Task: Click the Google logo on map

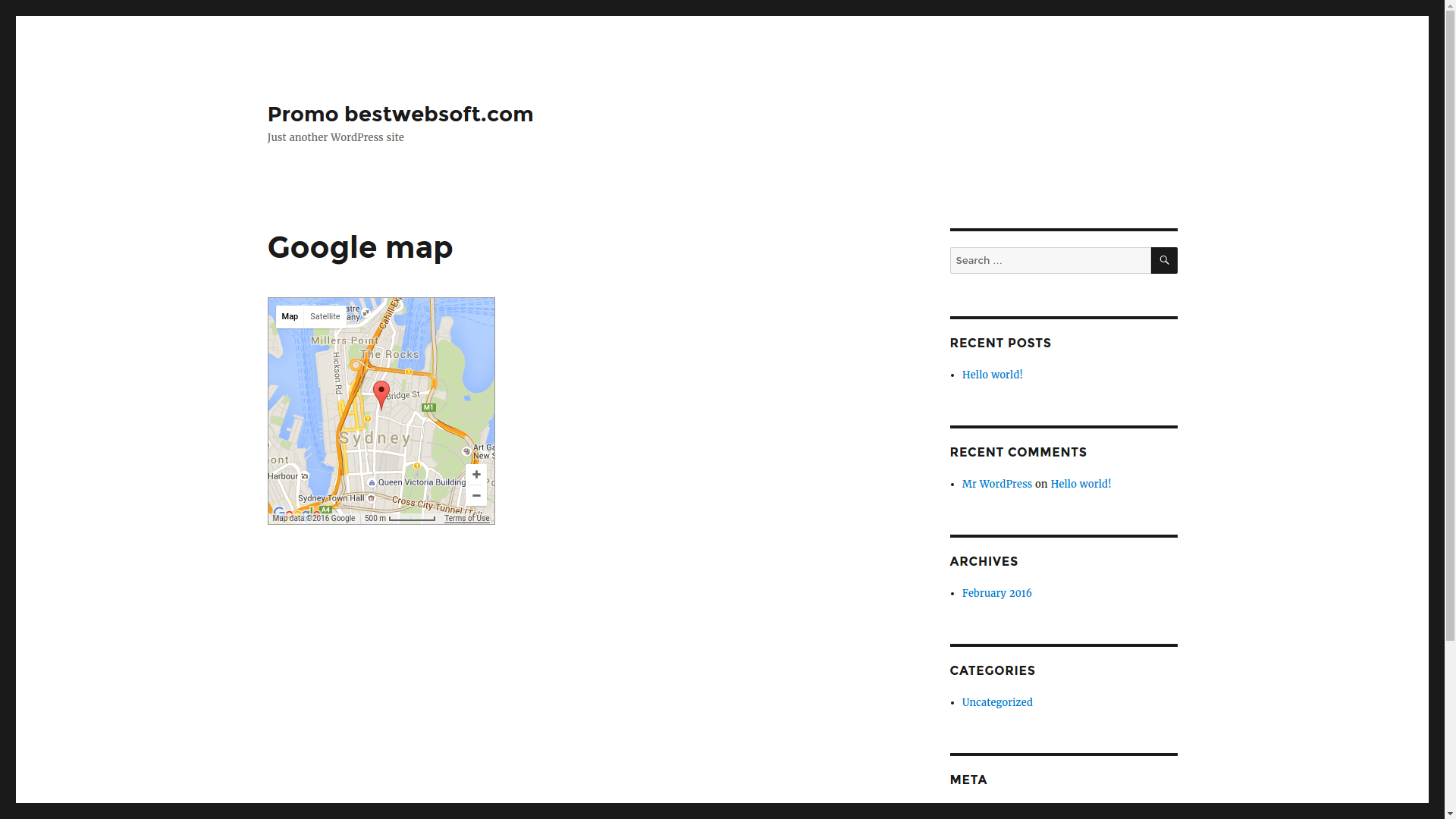Action: point(296,514)
